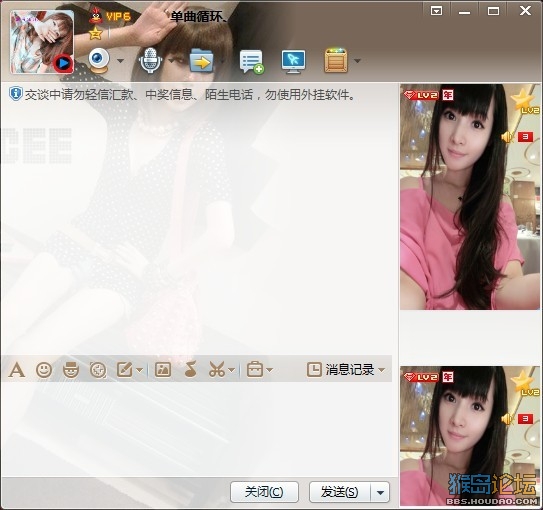Click the upper QQ show photo
543x510 pixels.
coord(470,197)
